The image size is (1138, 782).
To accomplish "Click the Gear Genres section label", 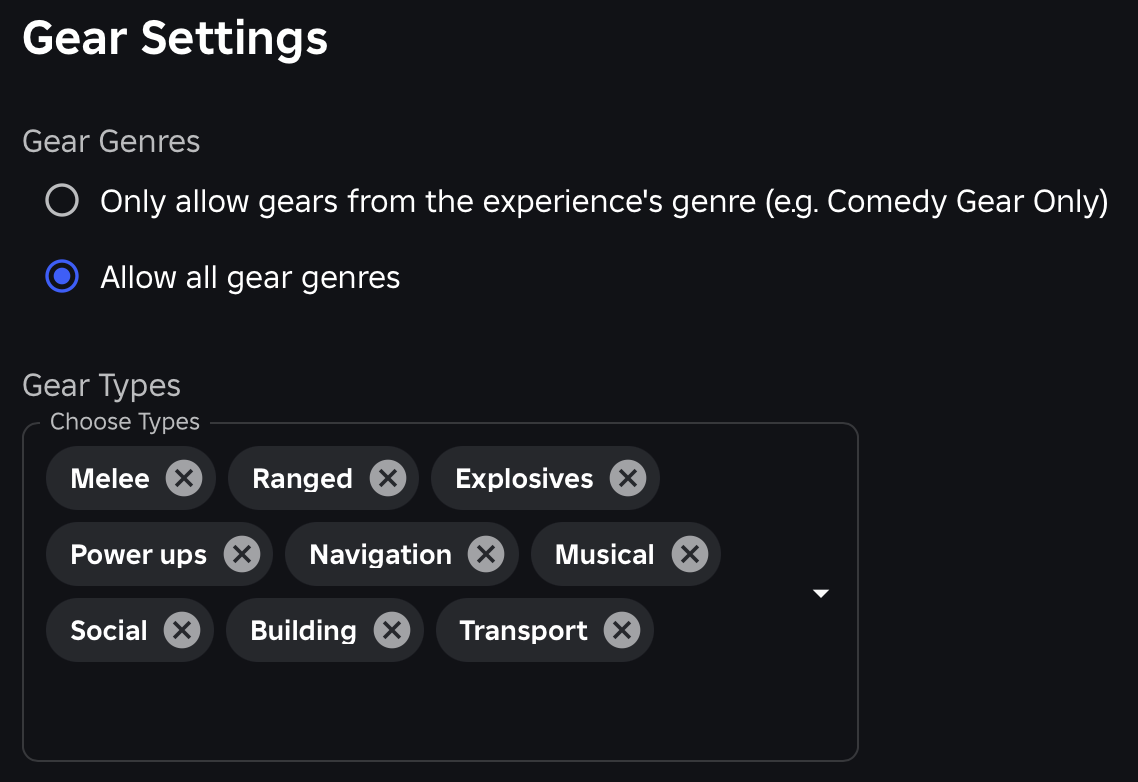I will pyautogui.click(x=111, y=141).
